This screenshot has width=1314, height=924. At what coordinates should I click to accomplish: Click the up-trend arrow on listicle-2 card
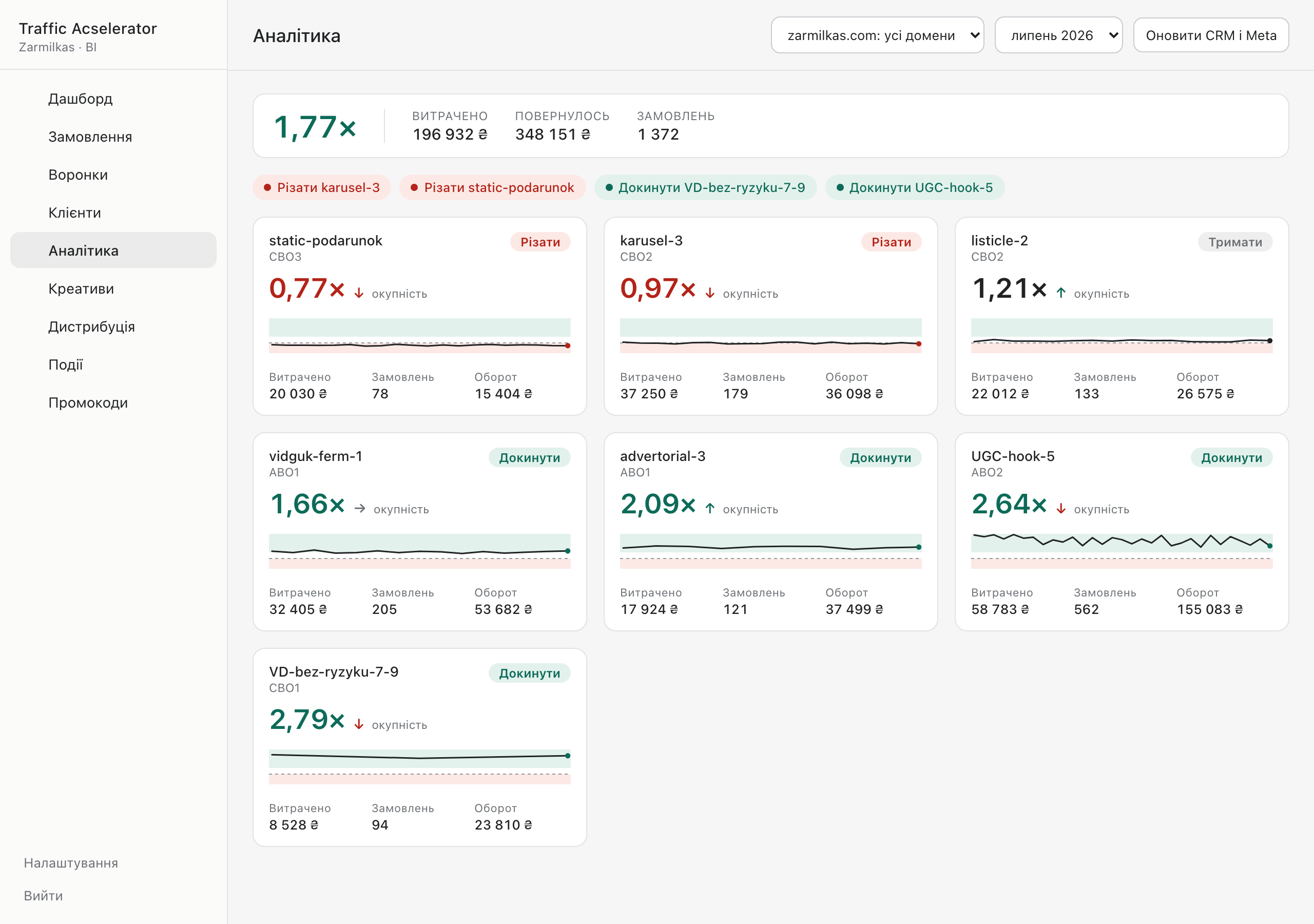[1061, 293]
